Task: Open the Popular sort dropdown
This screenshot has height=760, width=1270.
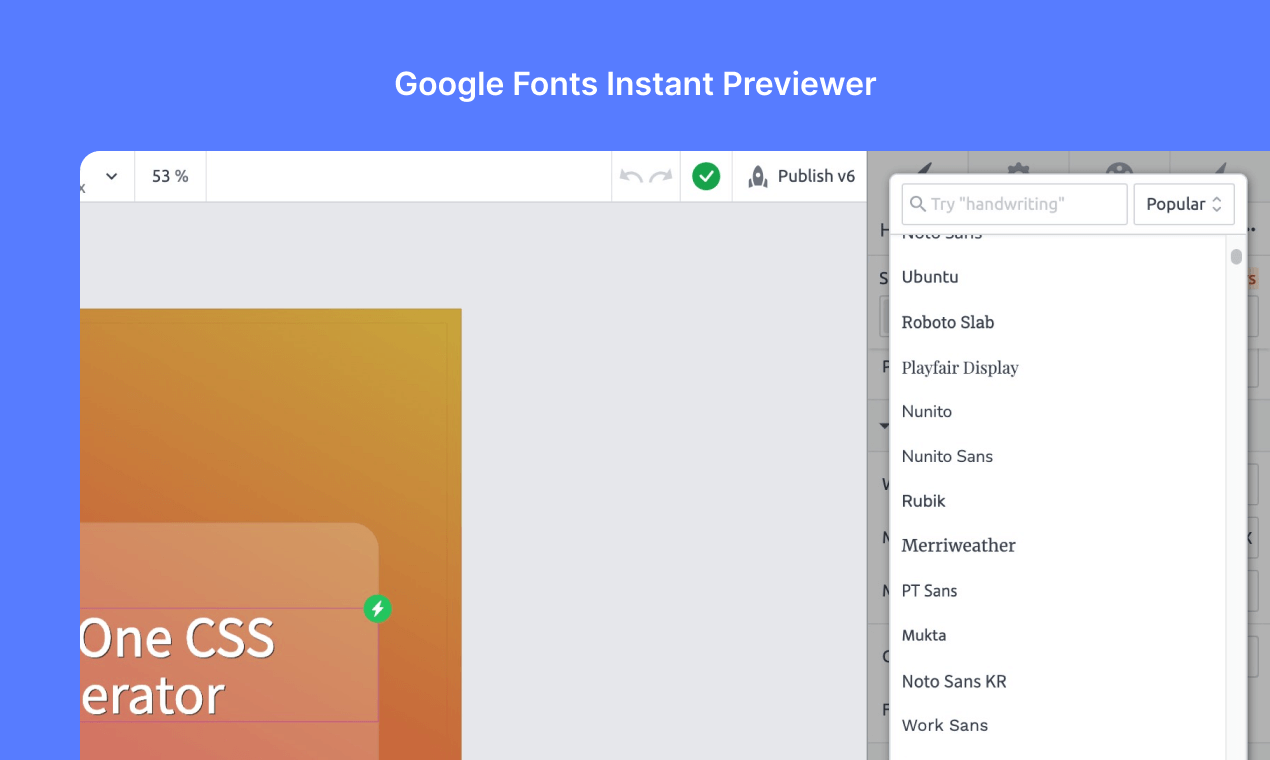Action: tap(1184, 204)
